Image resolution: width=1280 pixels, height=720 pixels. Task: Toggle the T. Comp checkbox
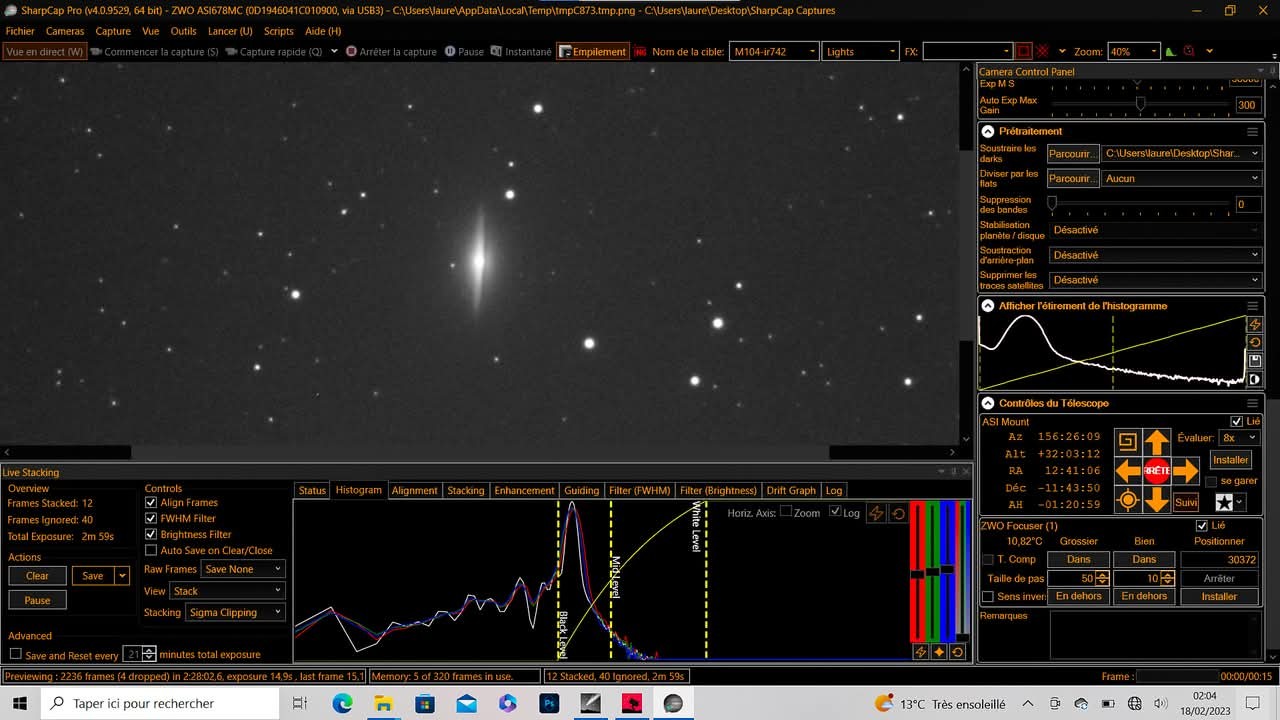point(988,560)
